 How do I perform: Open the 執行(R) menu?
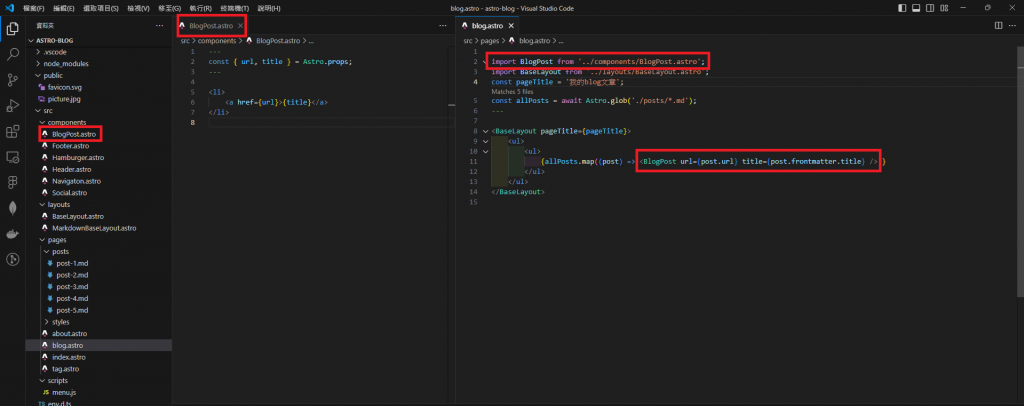click(x=200, y=8)
